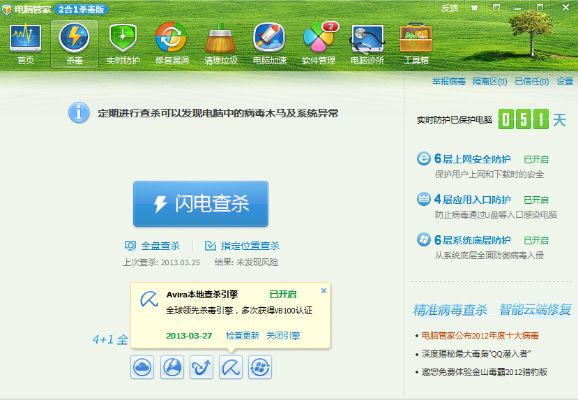Click the title bar menu icon left of minimize
The width and height of the screenshot is (578, 400).
[496, 7]
